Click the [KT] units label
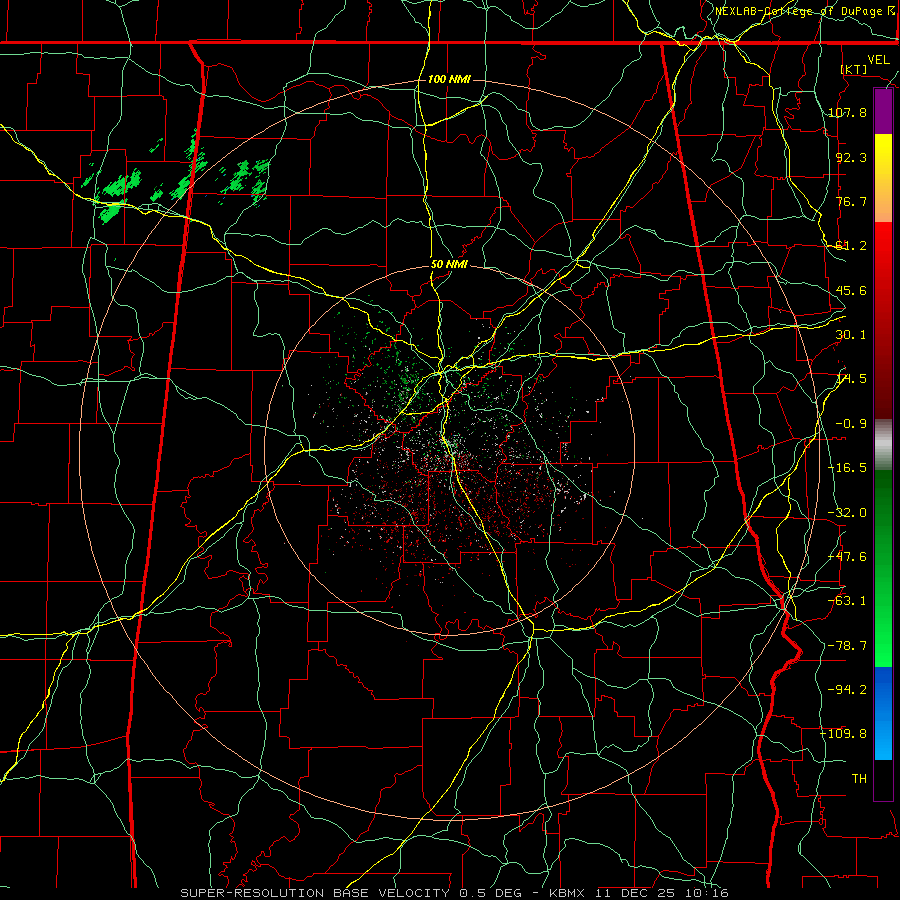 pos(854,69)
